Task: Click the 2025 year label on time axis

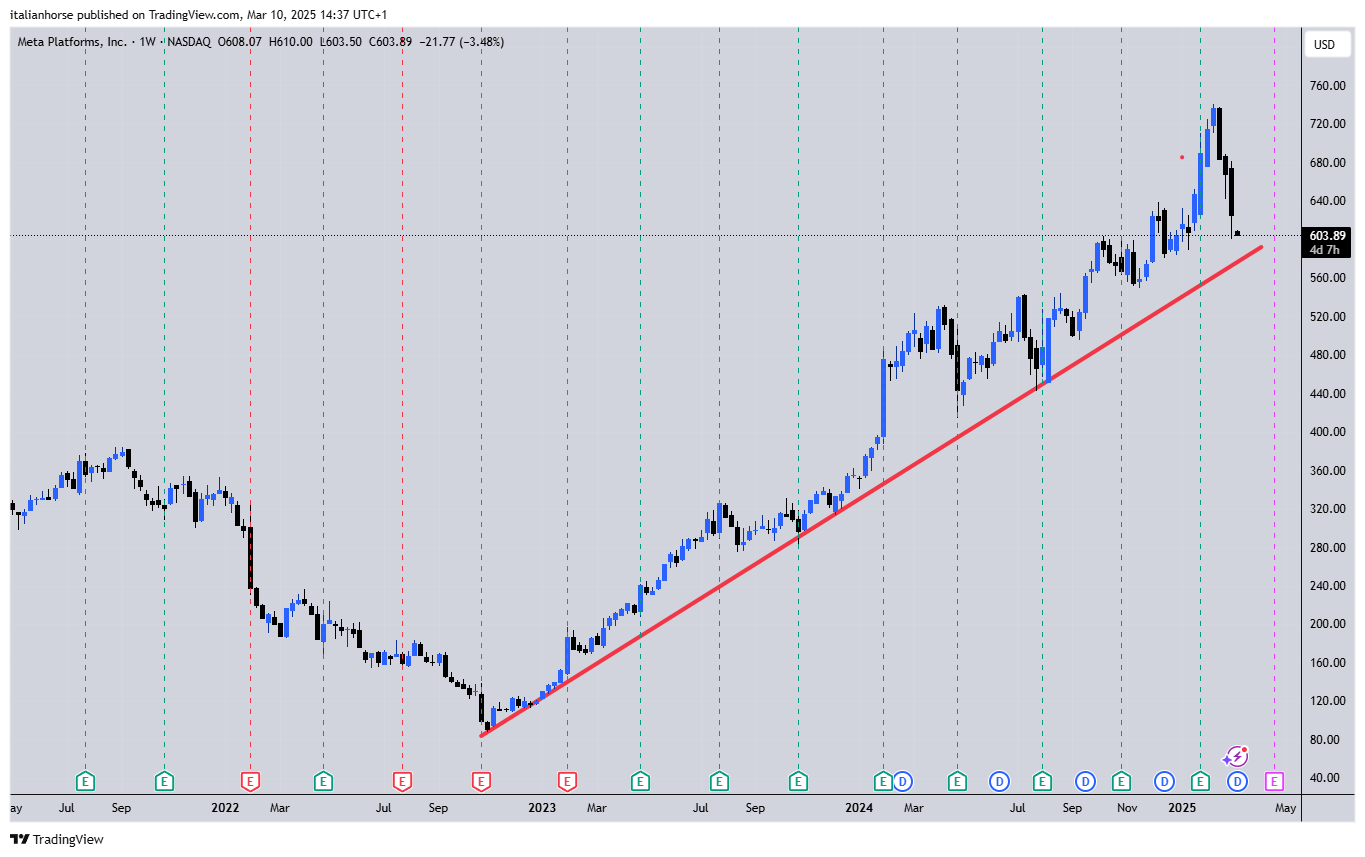Action: click(1182, 807)
